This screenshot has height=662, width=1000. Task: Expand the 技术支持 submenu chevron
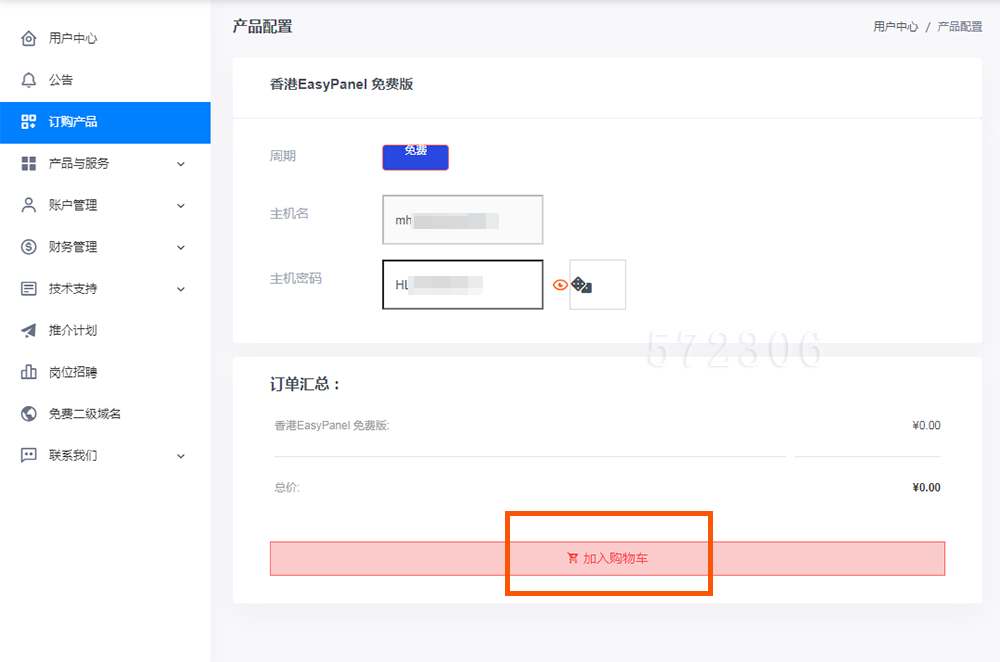pos(181,289)
